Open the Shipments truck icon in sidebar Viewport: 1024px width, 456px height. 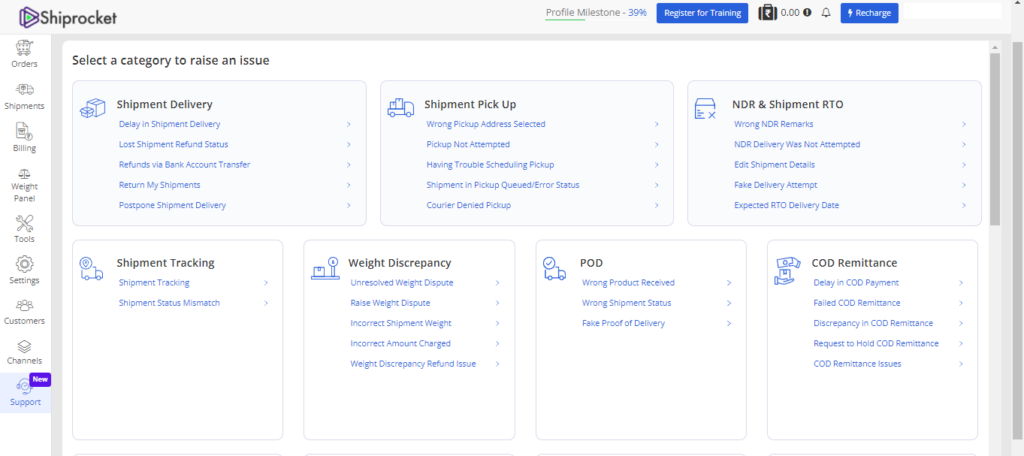(25, 90)
